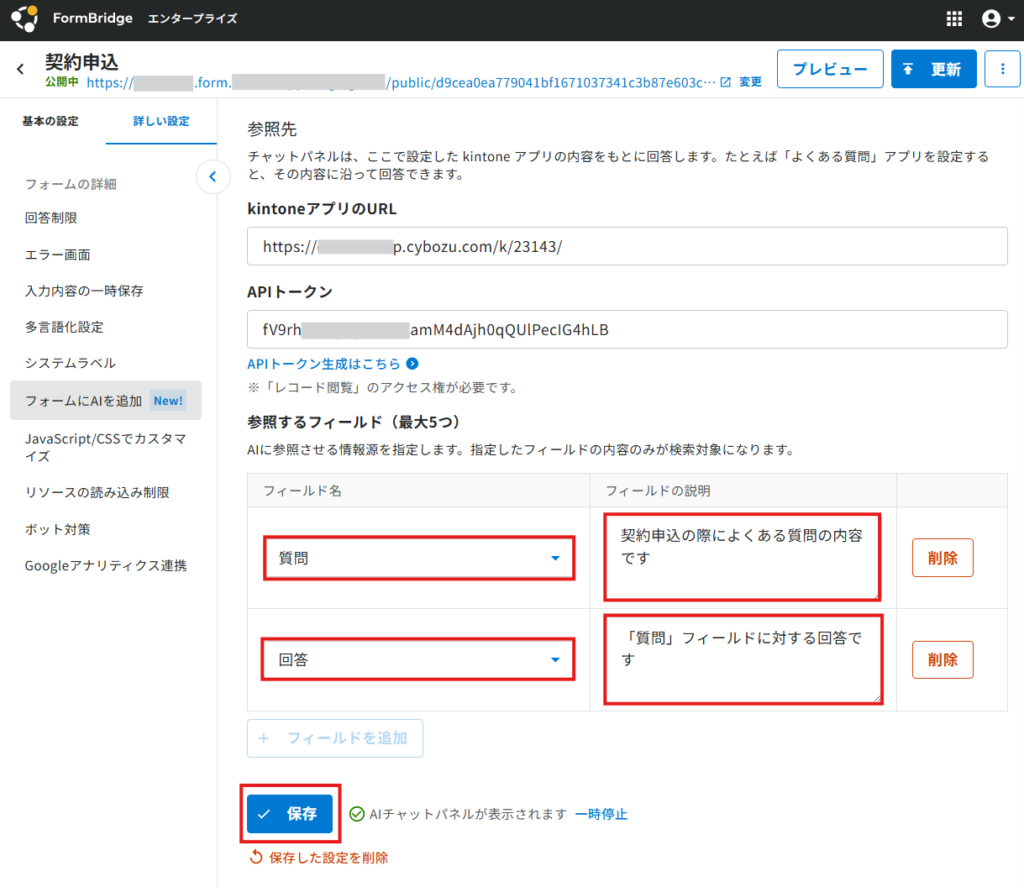This screenshot has height=887, width=1024.
Task: Open 回答制限 settings in the sidebar
Action: 51,218
